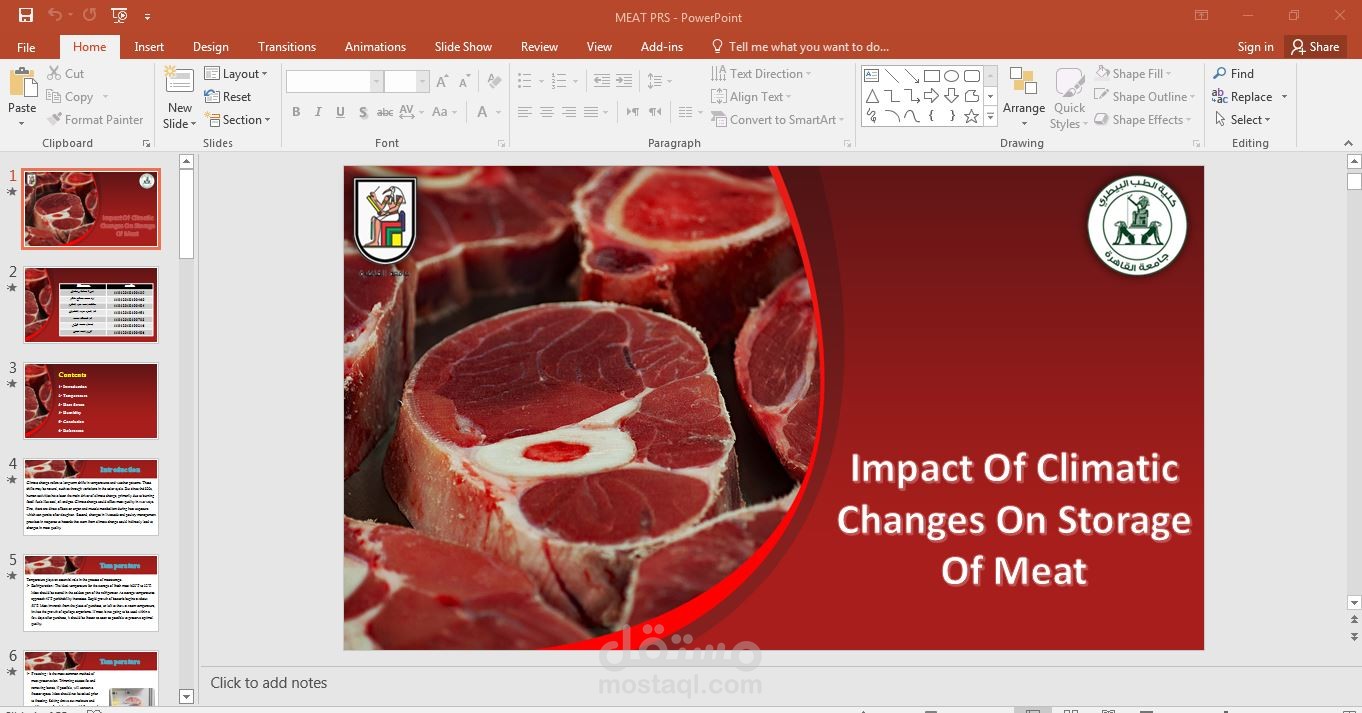This screenshot has width=1362, height=713.
Task: Expand the Text Direction dropdown
Action: coord(761,74)
